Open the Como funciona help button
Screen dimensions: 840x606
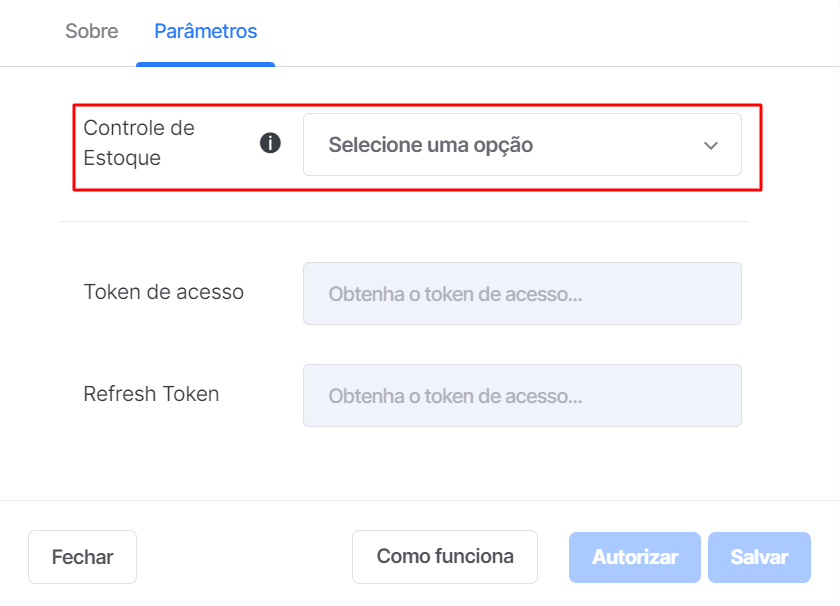pyautogui.click(x=445, y=557)
